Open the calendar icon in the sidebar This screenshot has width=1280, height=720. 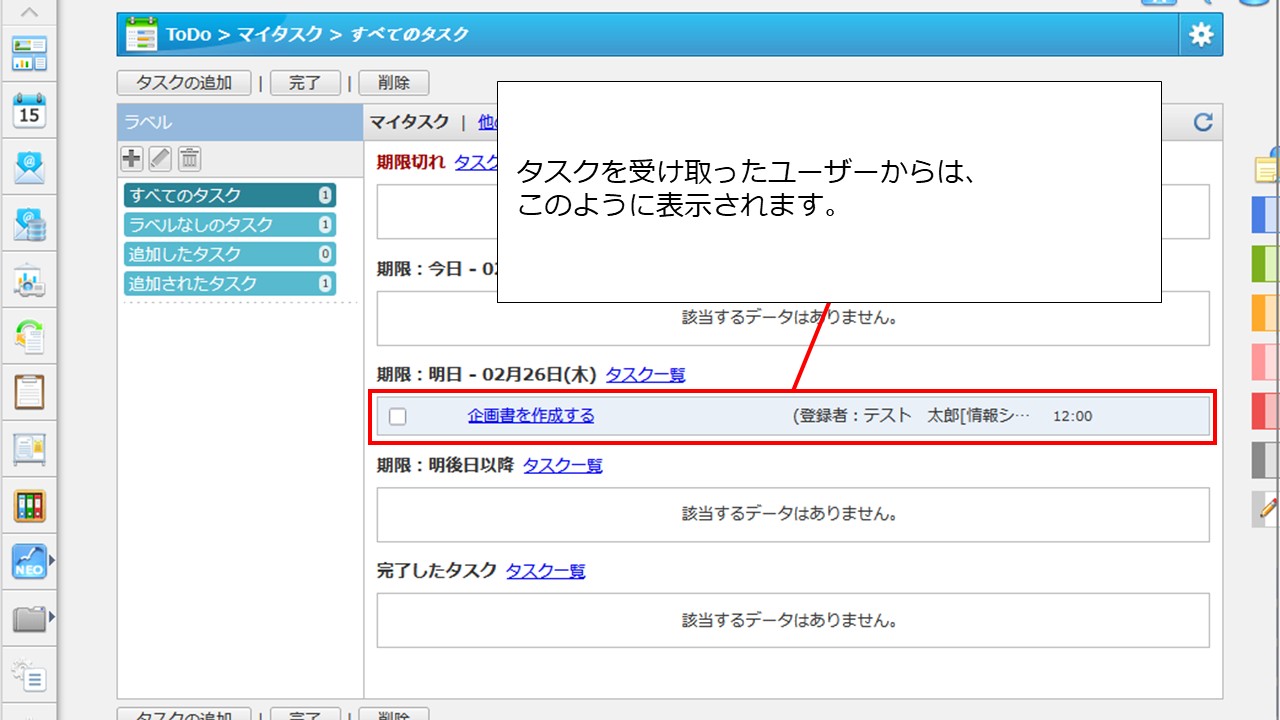click(x=29, y=110)
